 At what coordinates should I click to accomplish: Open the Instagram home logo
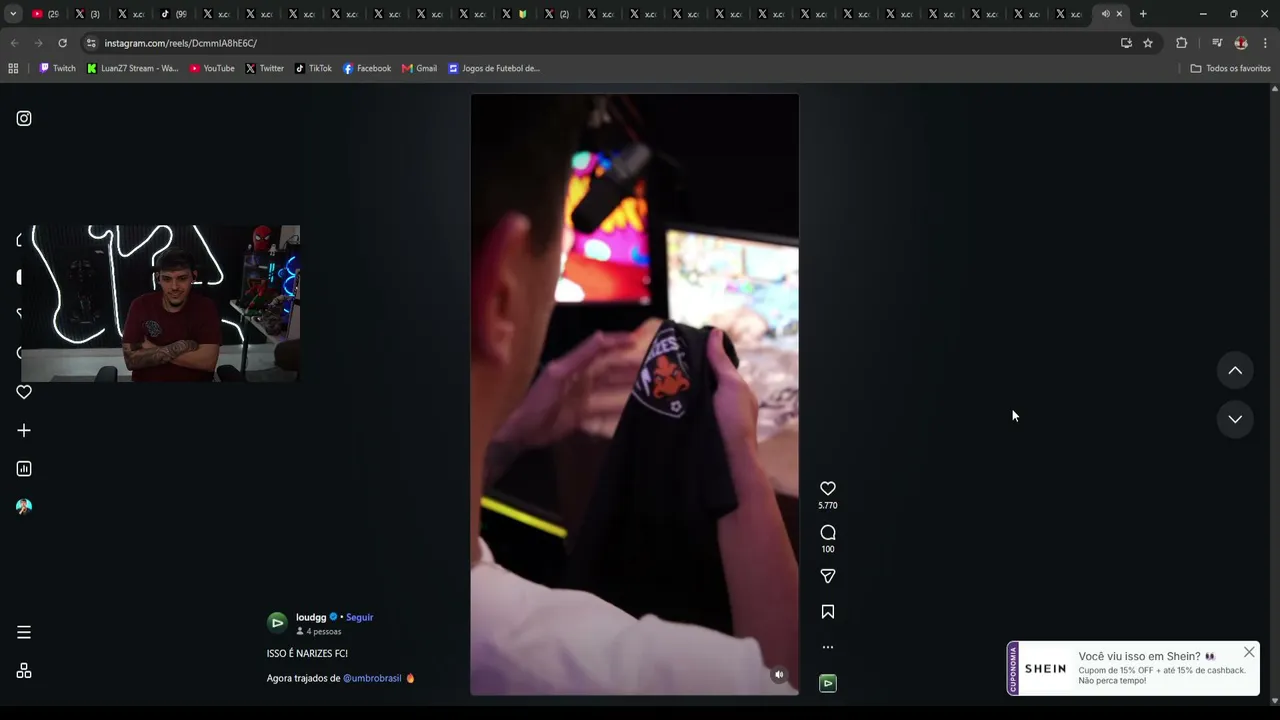[x=24, y=118]
